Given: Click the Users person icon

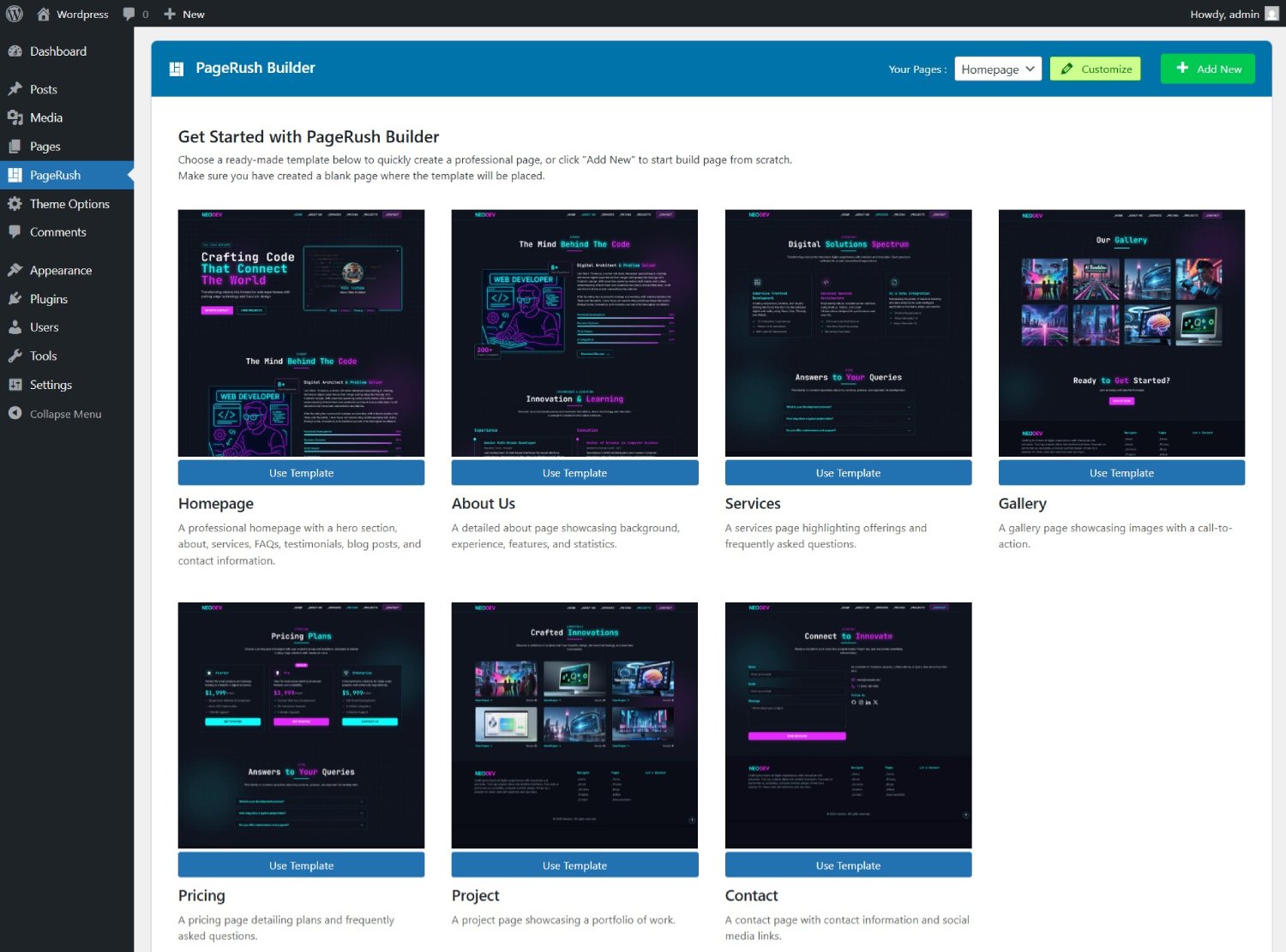Looking at the screenshot, I should [15, 327].
